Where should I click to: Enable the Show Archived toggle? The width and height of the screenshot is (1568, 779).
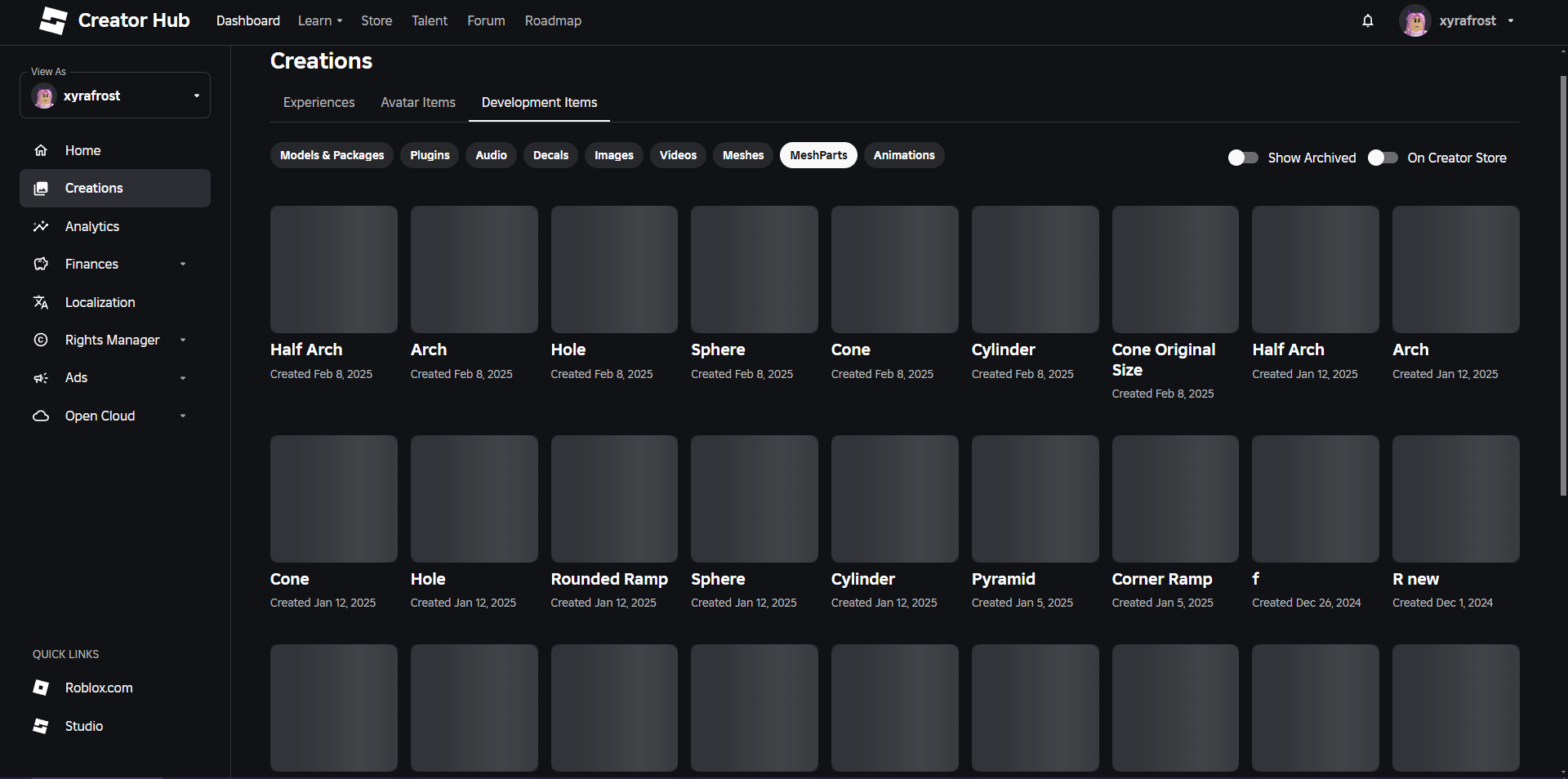coord(1241,158)
